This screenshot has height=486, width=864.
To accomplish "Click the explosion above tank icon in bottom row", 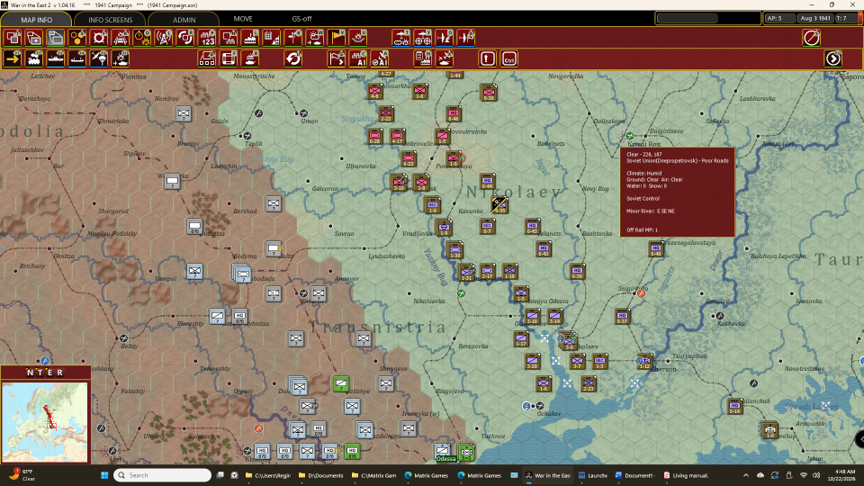I will click(x=121, y=58).
